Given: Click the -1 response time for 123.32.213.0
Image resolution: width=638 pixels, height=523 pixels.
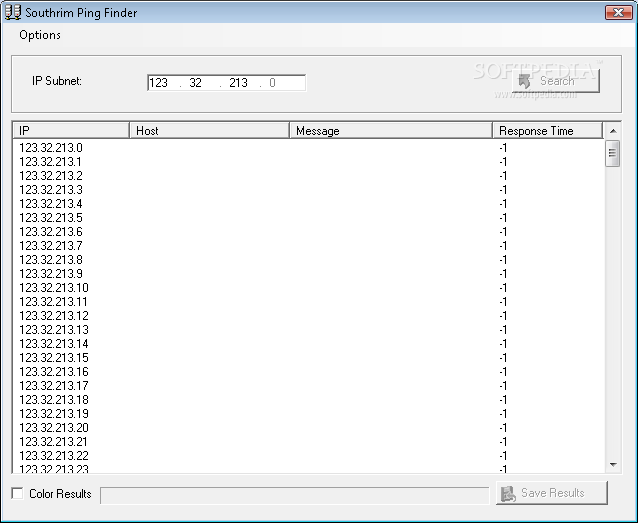Looking at the screenshot, I should tap(503, 148).
